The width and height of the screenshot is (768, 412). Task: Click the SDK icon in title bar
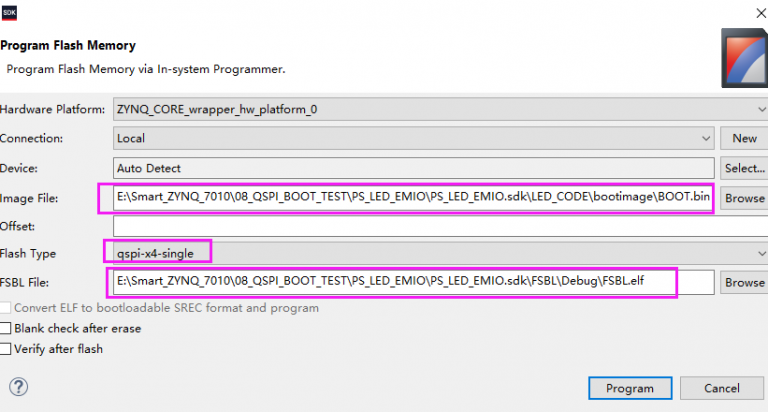[x=11, y=10]
